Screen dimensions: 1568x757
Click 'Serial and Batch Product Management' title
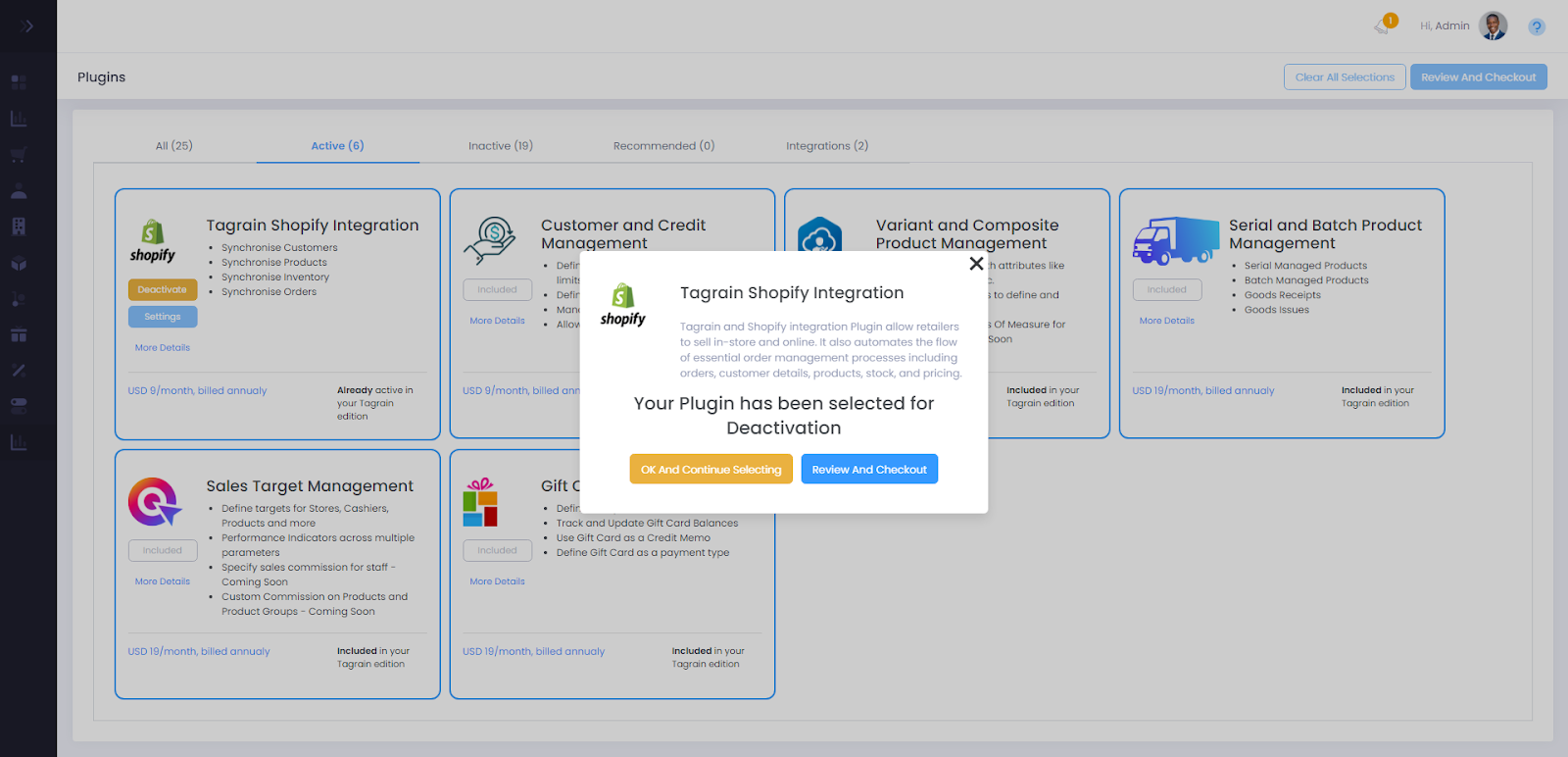pos(1325,234)
